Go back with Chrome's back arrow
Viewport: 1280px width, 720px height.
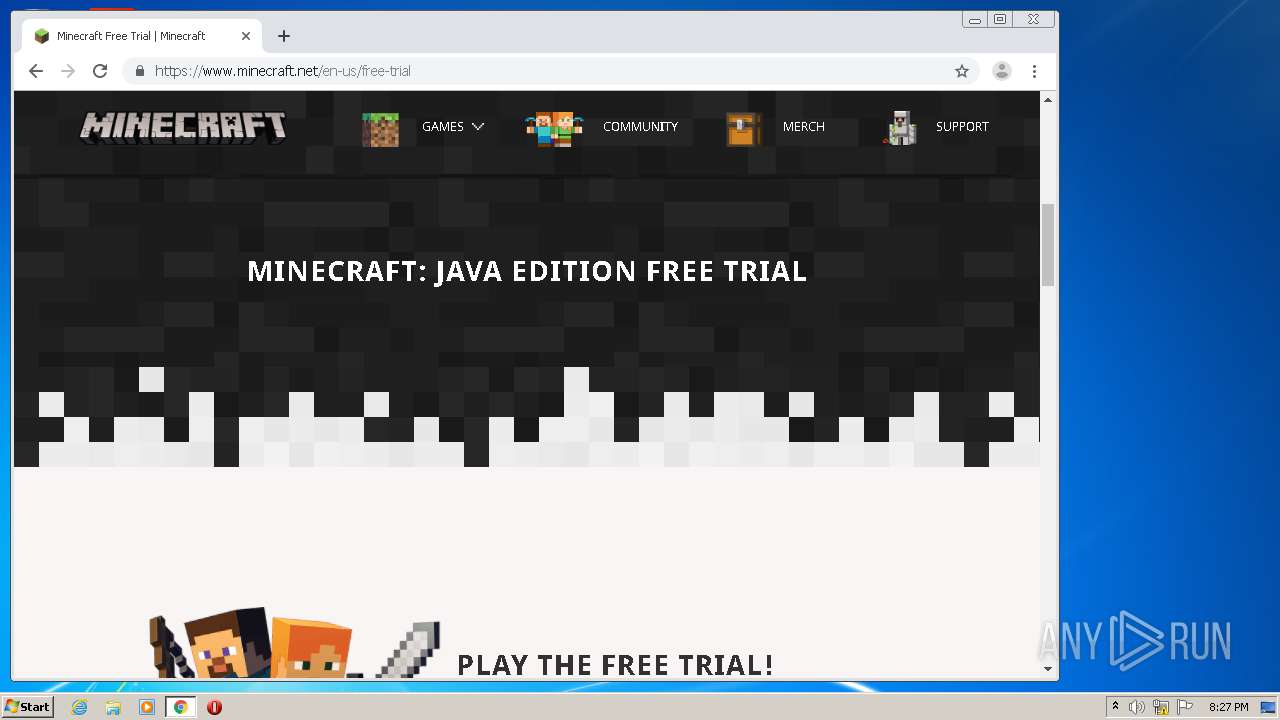(x=36, y=71)
